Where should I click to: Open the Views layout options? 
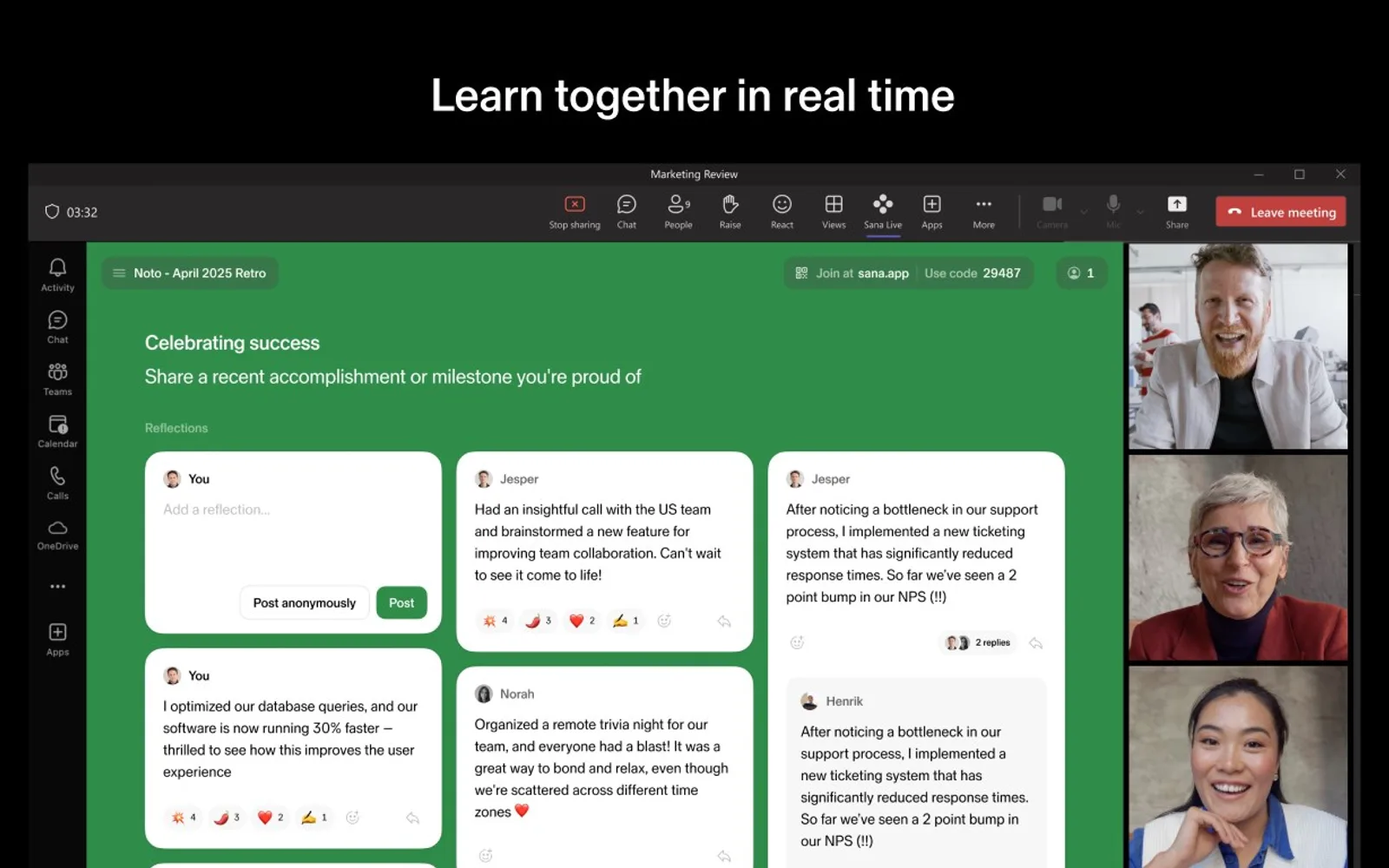tap(833, 212)
